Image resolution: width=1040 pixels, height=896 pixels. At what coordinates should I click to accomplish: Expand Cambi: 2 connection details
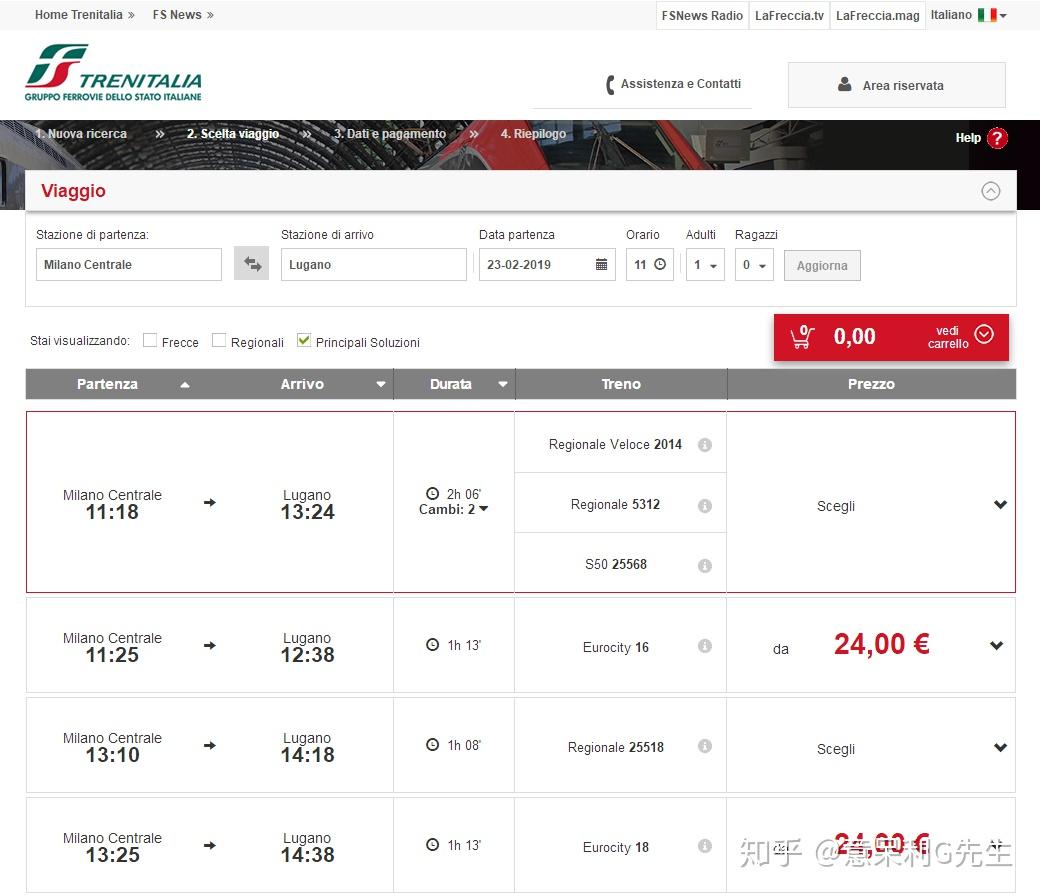tap(454, 509)
